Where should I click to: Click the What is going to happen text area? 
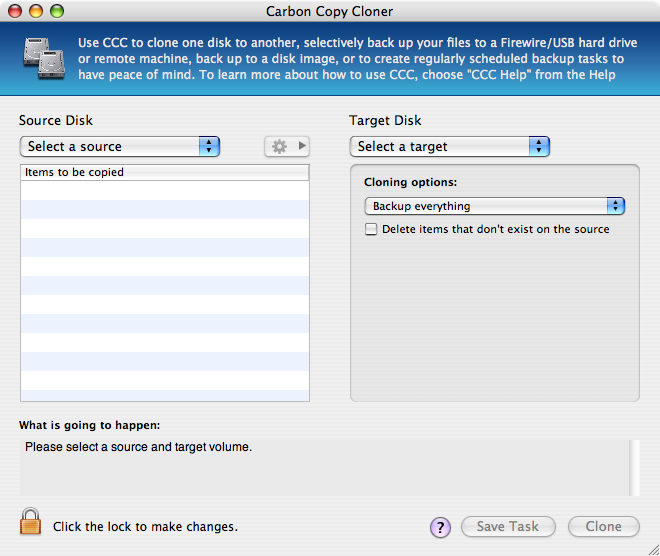coord(320,465)
